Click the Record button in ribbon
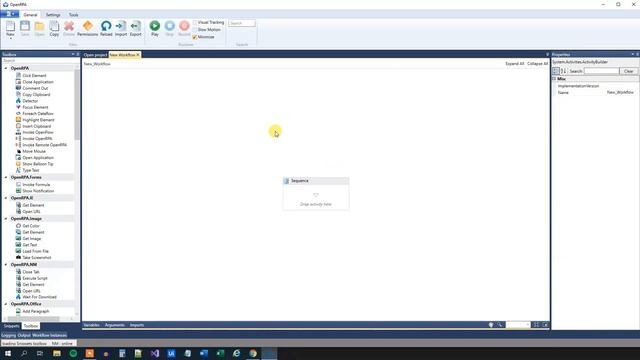The width and height of the screenshot is (640, 360). click(x=184, y=28)
